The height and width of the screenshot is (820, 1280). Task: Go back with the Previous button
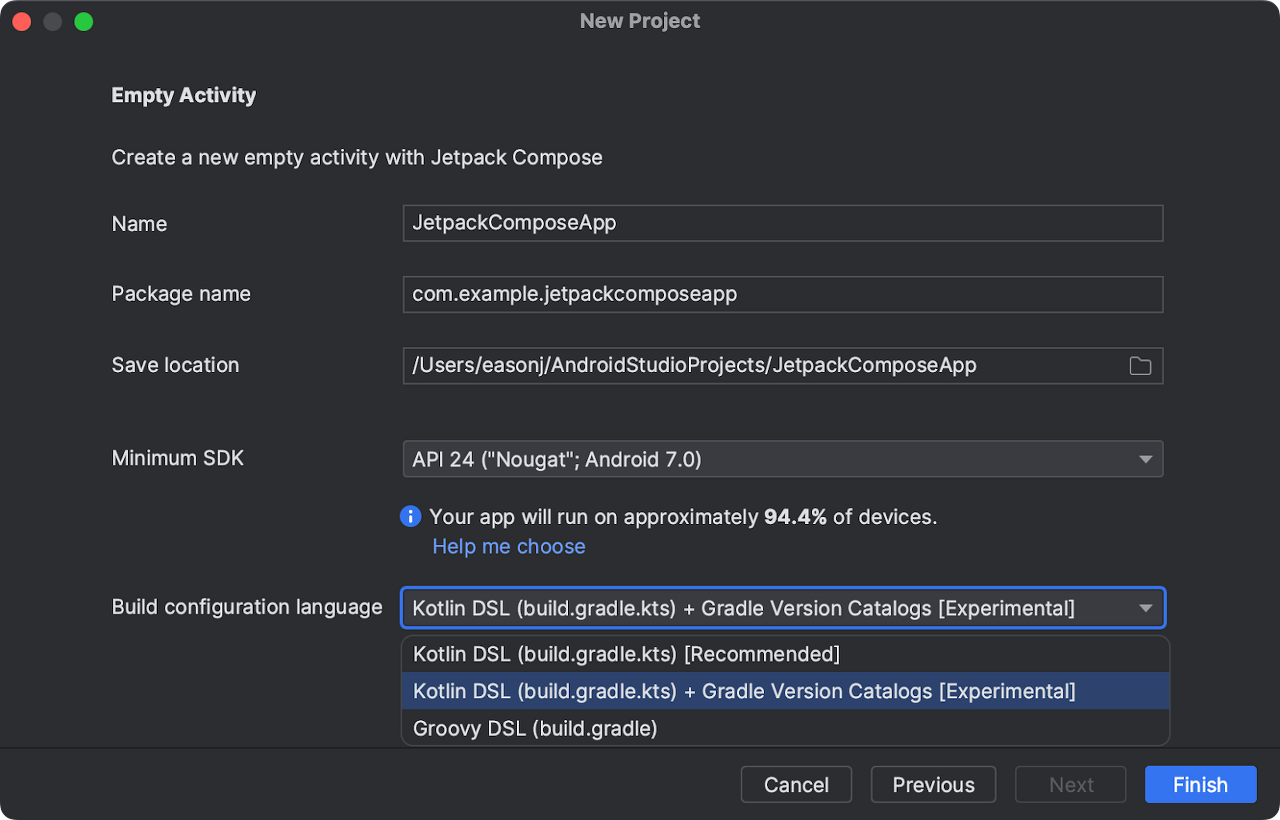[933, 785]
